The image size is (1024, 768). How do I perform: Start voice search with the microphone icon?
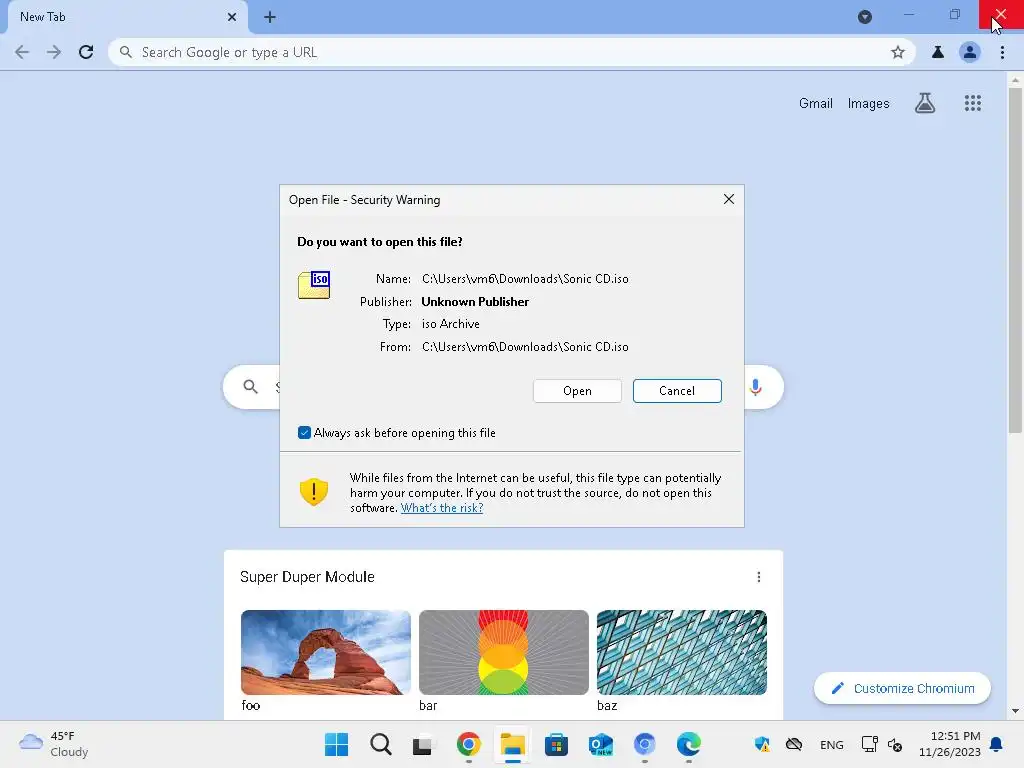(756, 387)
